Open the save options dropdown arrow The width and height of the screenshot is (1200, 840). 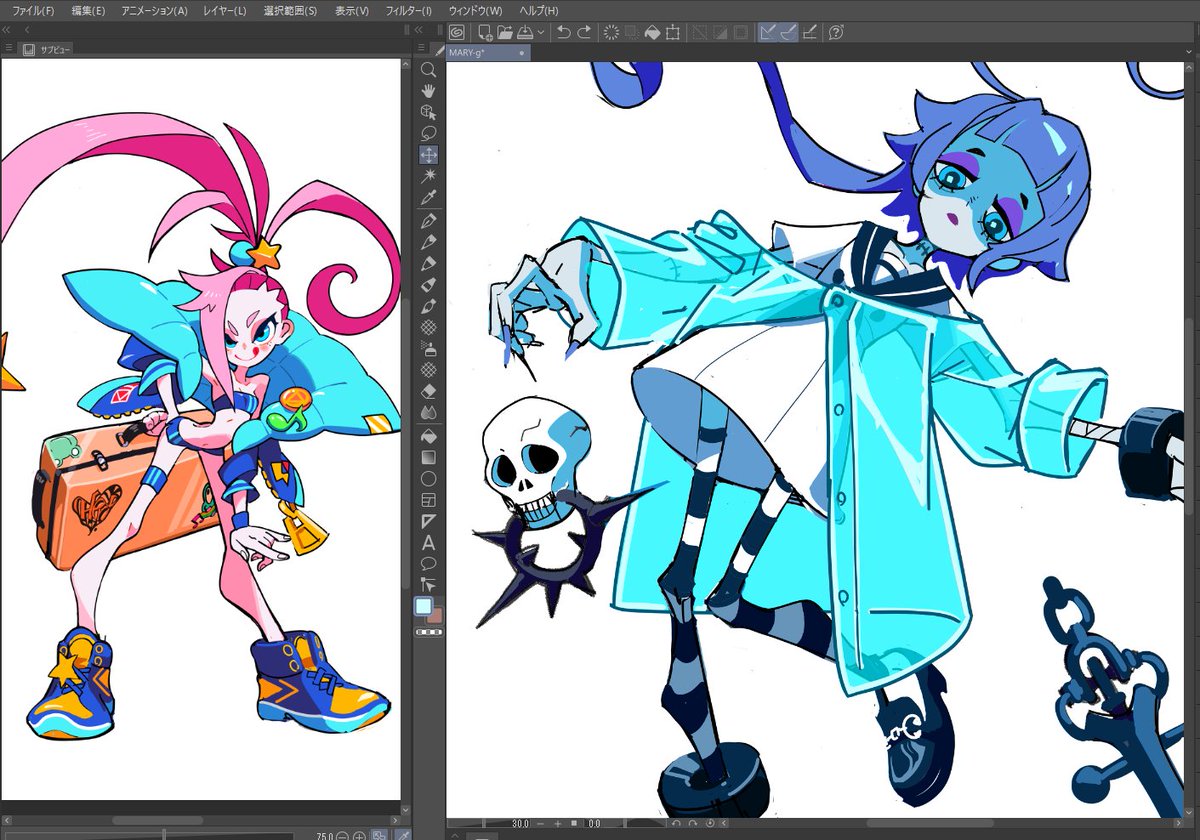click(541, 32)
